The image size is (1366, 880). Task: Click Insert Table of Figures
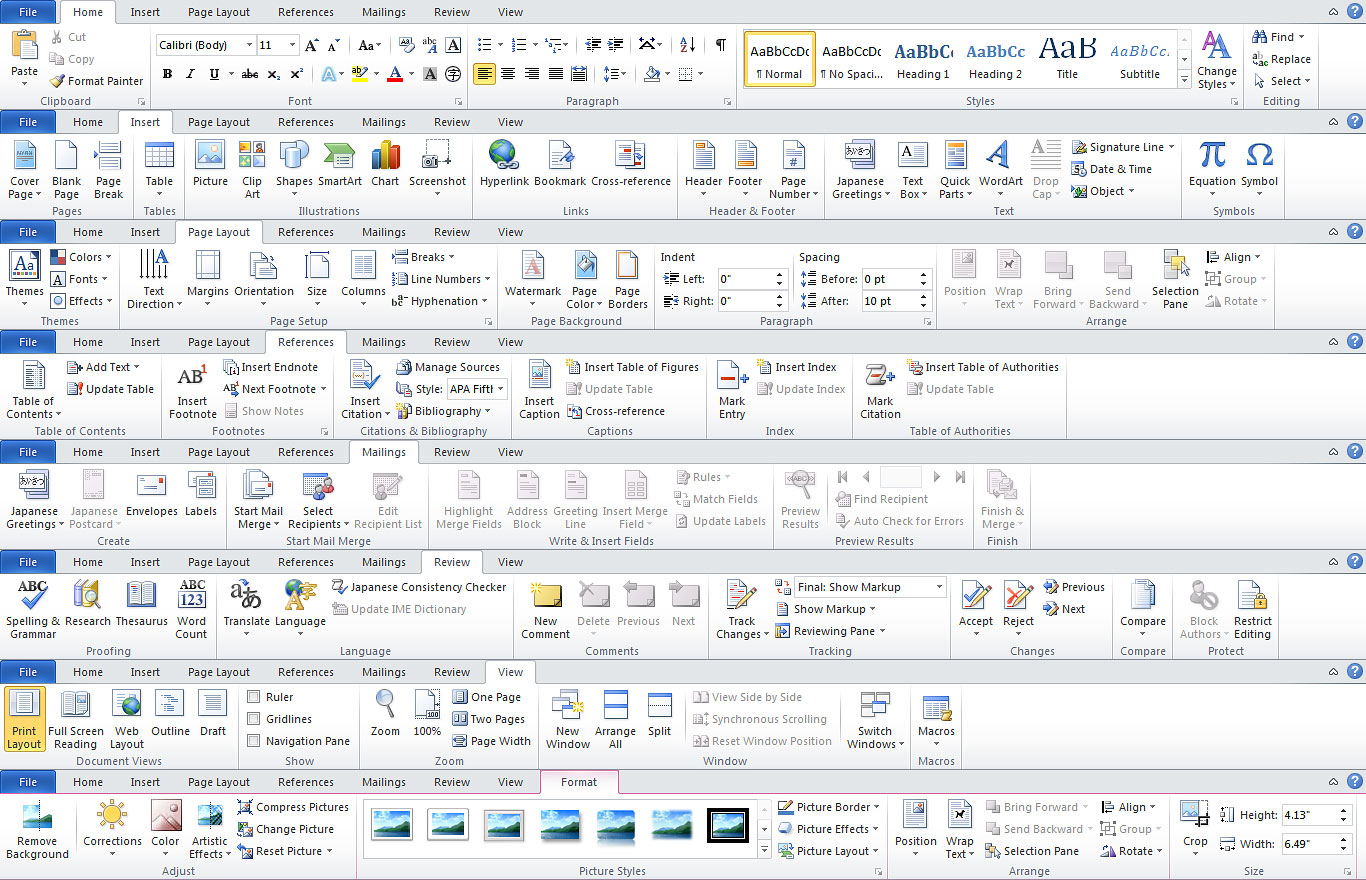[x=633, y=367]
